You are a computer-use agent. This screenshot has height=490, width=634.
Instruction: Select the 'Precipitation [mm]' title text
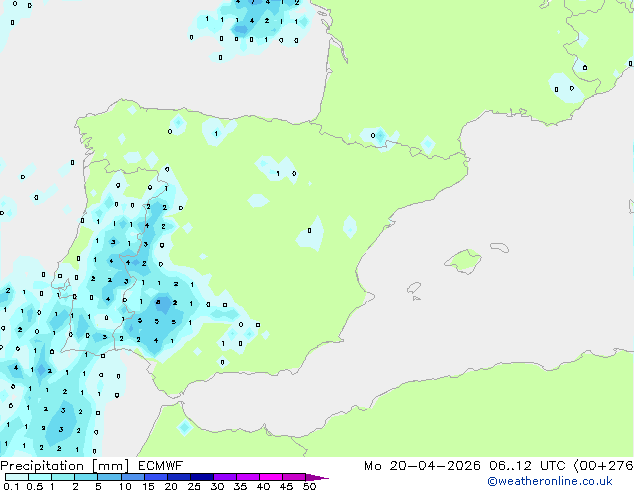click(65, 466)
